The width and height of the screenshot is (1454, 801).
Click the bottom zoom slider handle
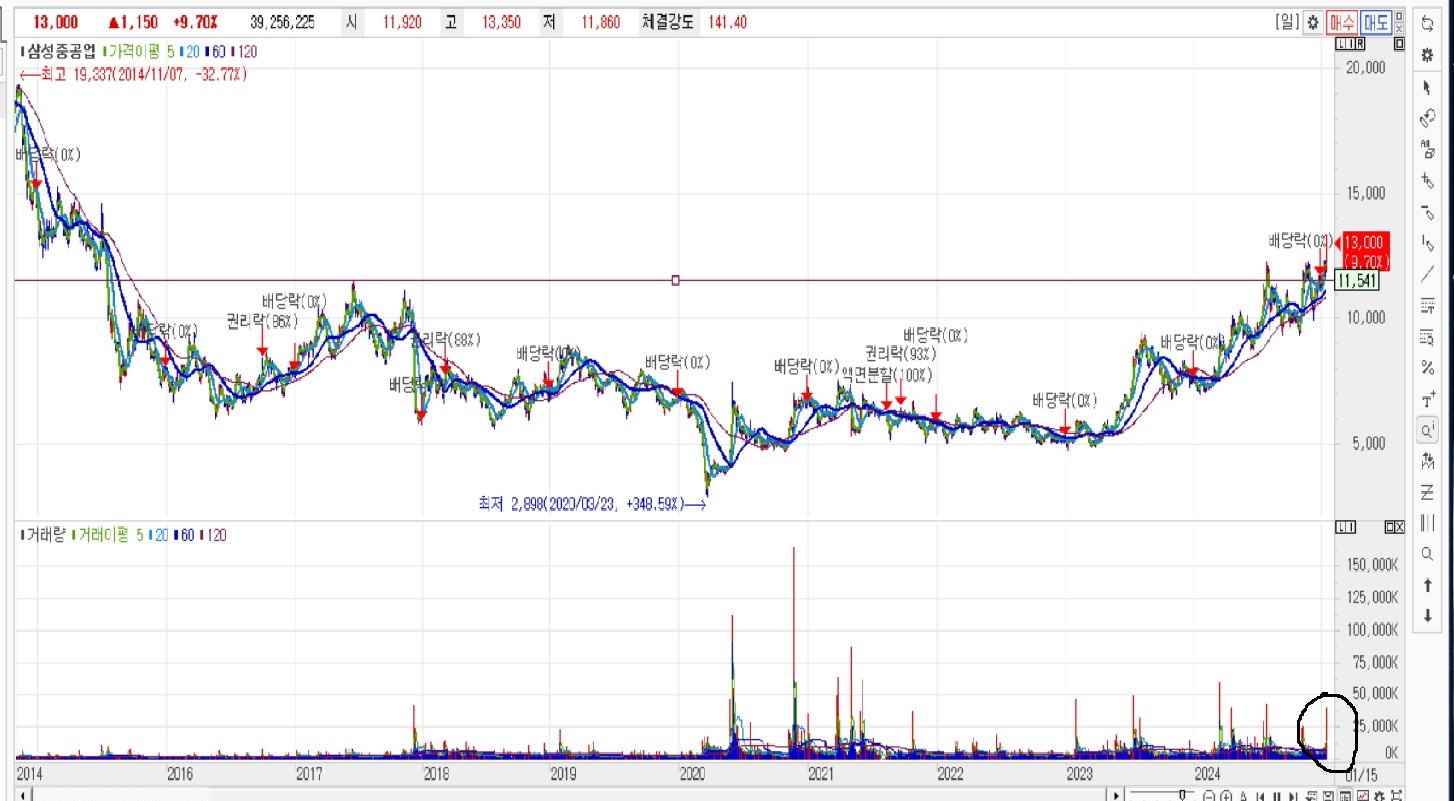coord(1184,795)
